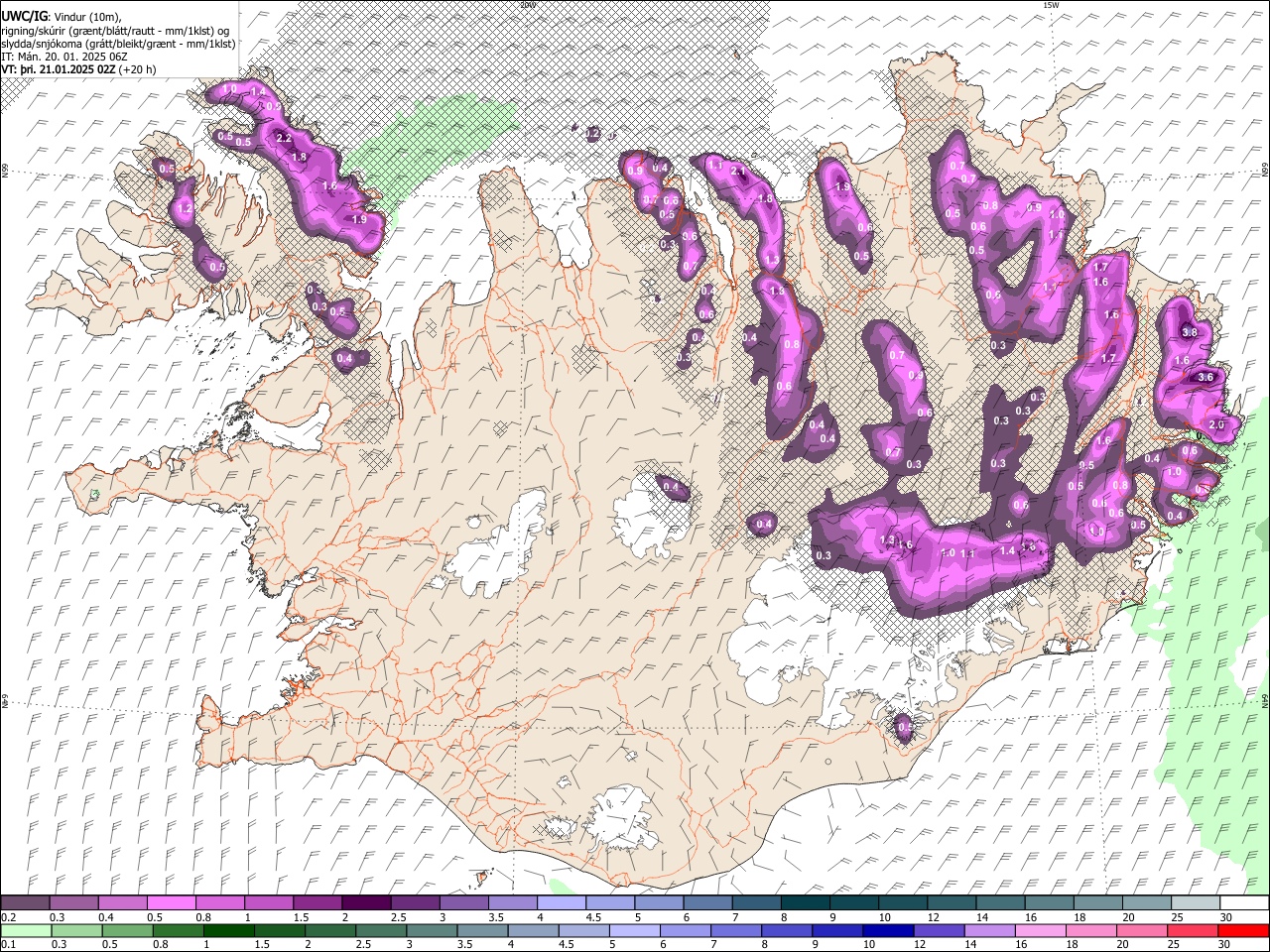The height and width of the screenshot is (952, 1270).
Task: Click the 2.0 snowfall value on east coast
Action: click(1217, 424)
